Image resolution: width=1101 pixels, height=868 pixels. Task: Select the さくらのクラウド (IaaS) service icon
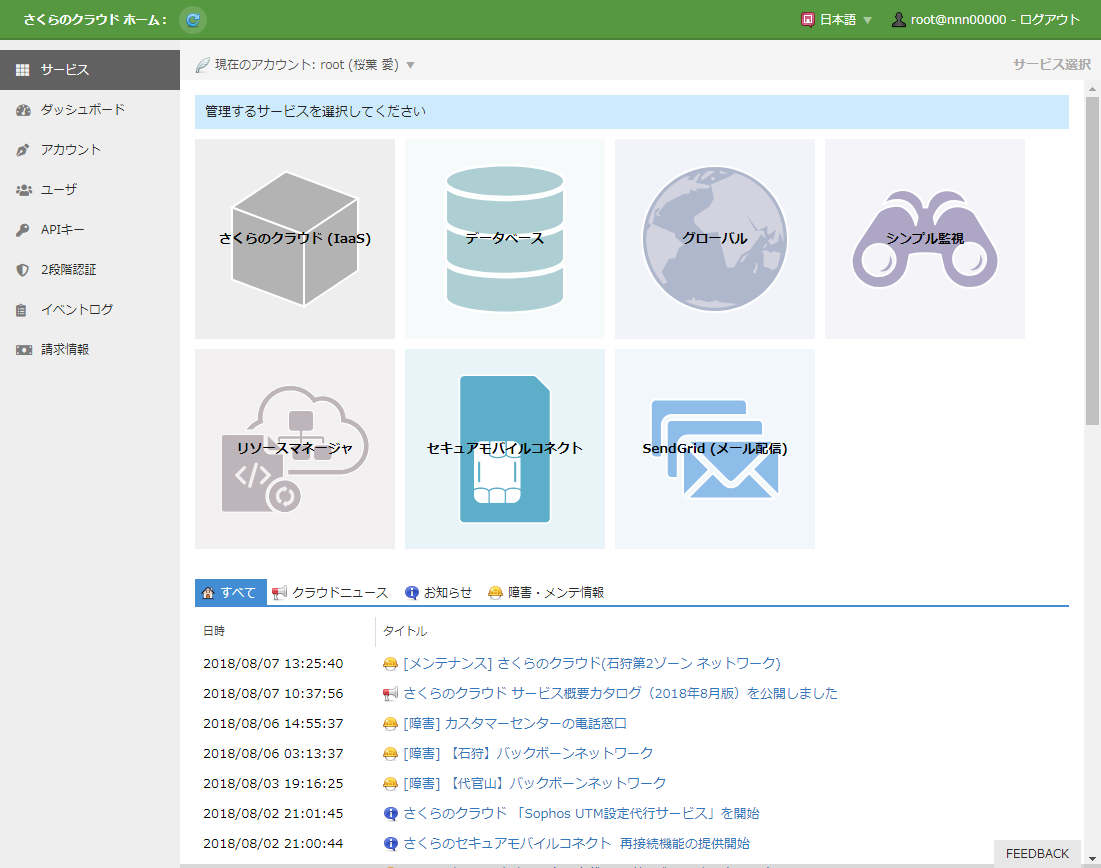[293, 238]
